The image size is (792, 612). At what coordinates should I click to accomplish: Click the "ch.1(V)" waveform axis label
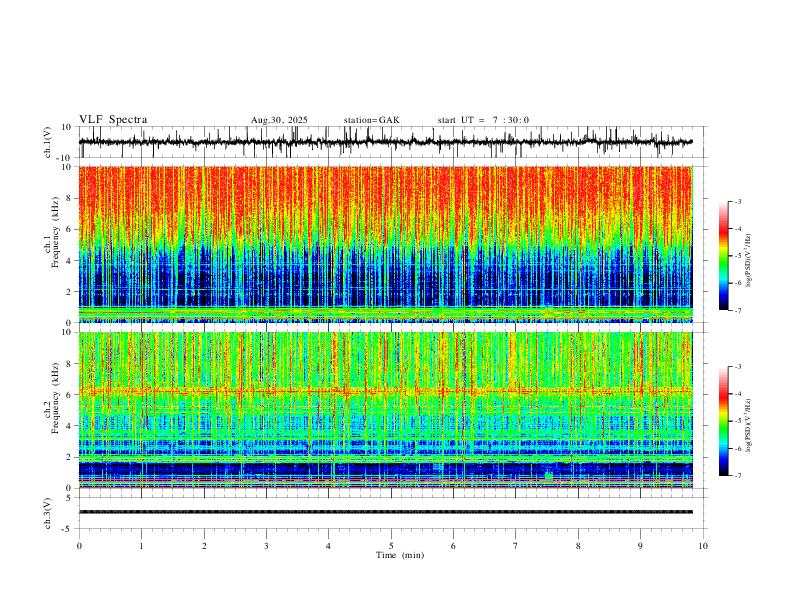pos(48,142)
